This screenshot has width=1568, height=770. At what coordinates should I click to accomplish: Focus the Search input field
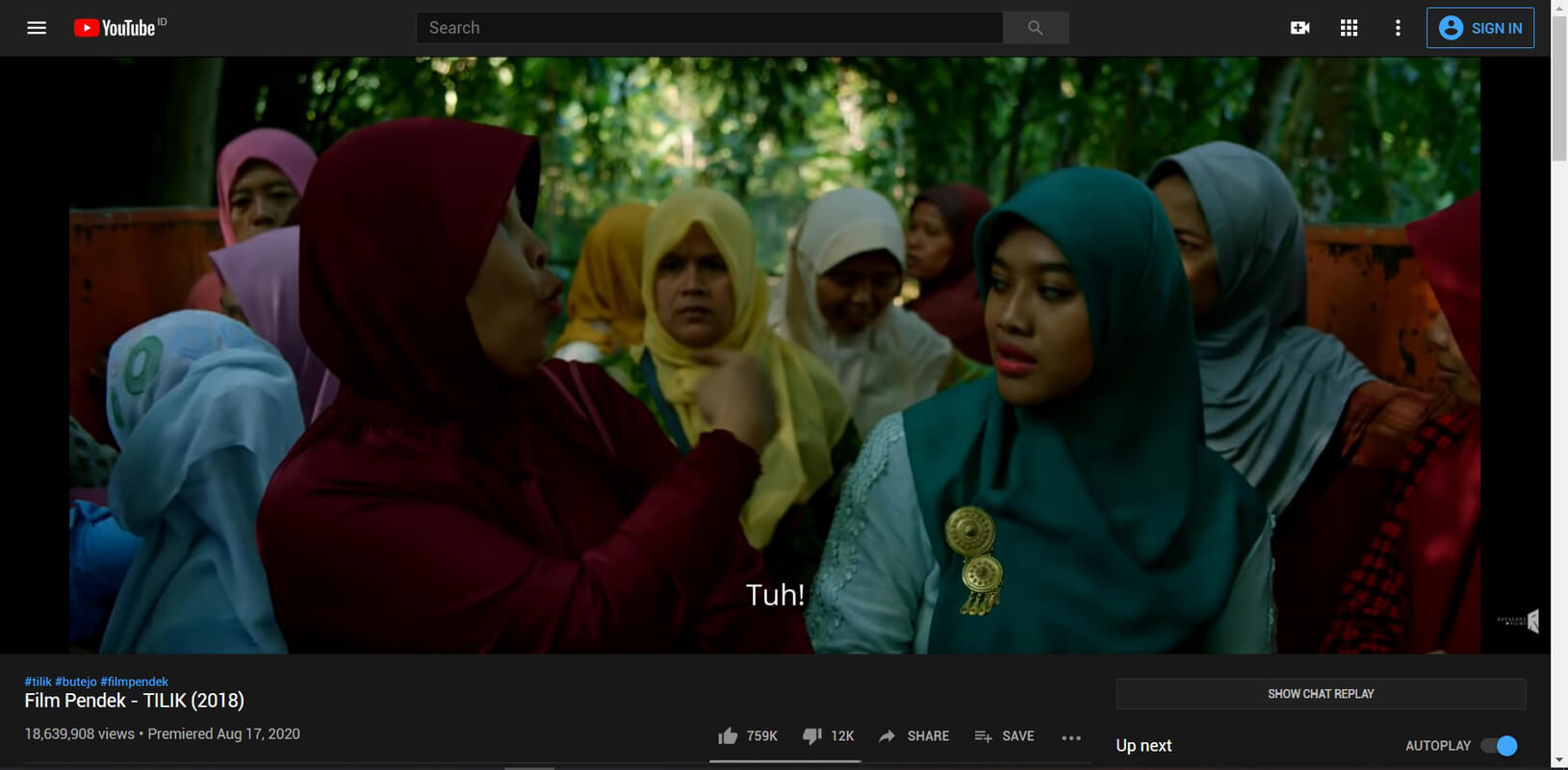(x=709, y=28)
